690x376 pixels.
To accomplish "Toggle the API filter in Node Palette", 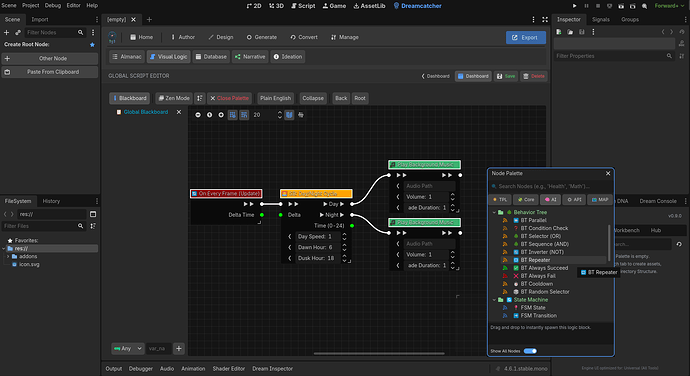I will (574, 199).
